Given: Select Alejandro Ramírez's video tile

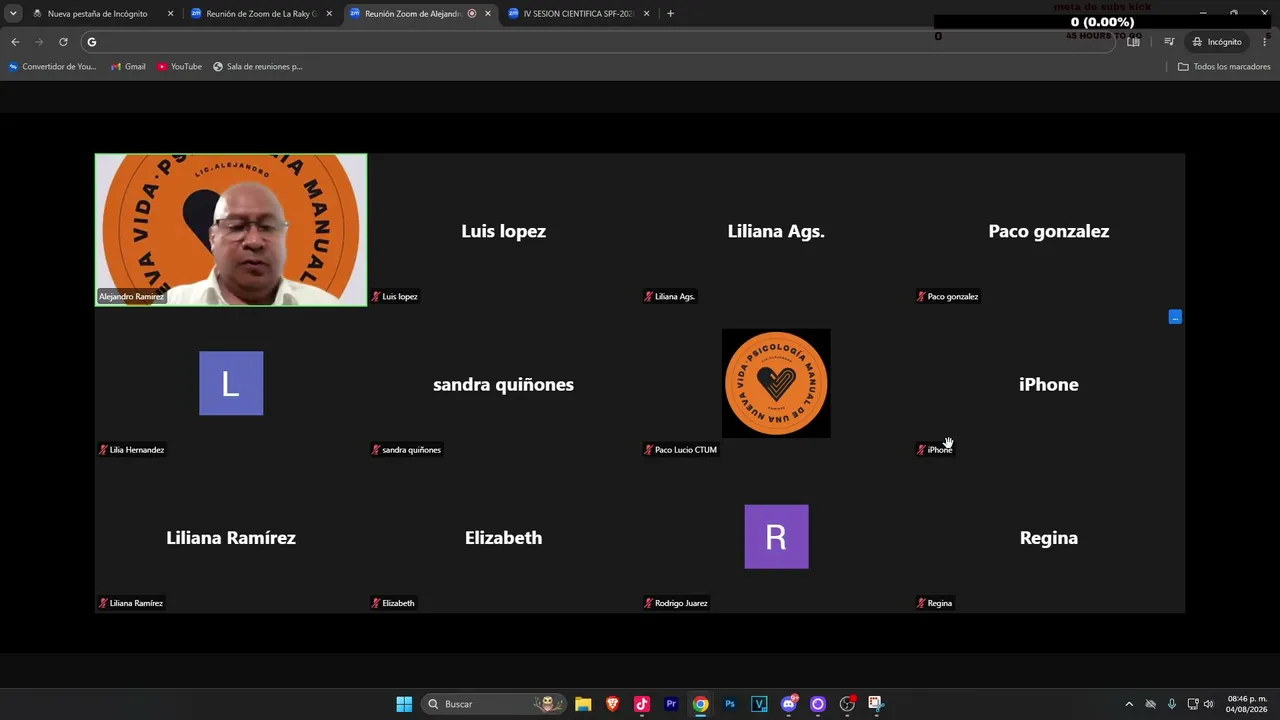Looking at the screenshot, I should (231, 230).
